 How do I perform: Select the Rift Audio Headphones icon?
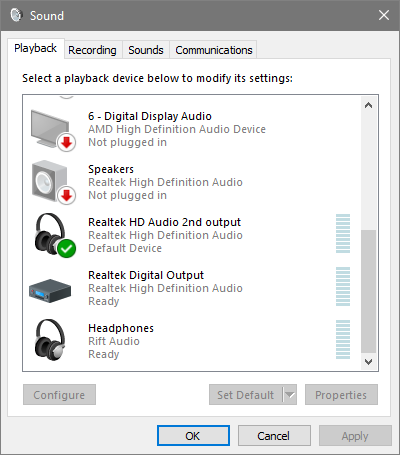point(50,340)
